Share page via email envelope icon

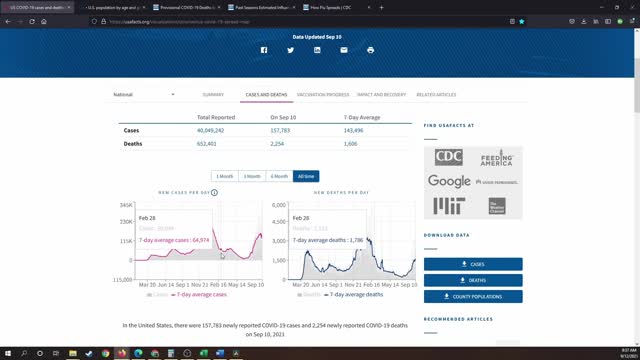[x=344, y=50]
